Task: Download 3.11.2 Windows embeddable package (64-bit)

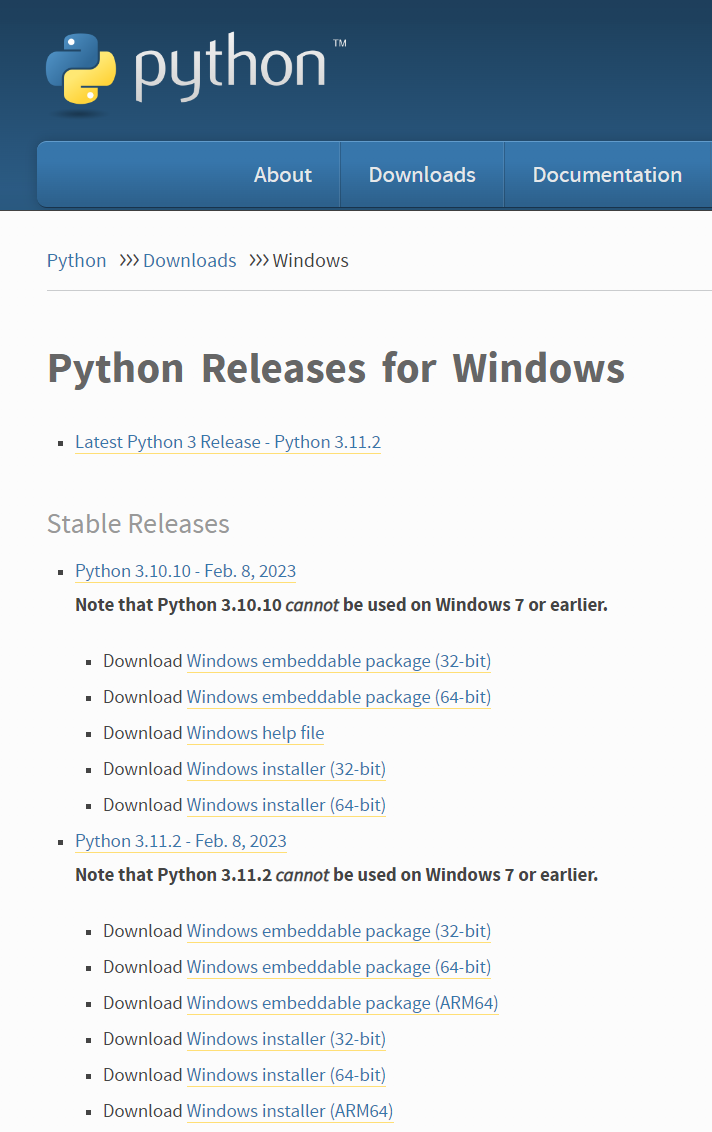Action: (x=339, y=967)
